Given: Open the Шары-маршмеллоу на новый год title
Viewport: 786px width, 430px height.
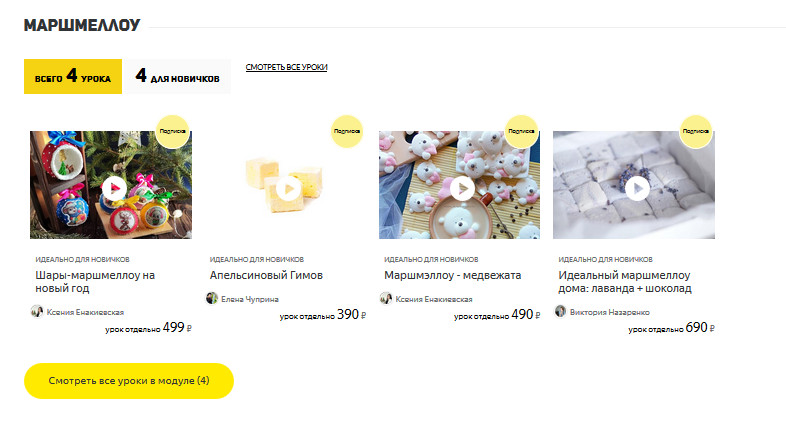Looking at the screenshot, I should (95, 282).
